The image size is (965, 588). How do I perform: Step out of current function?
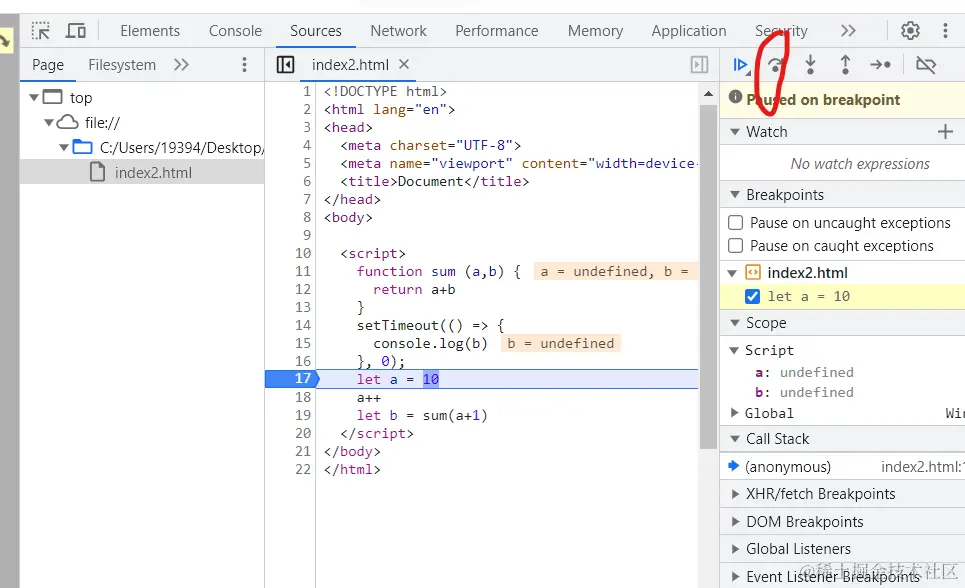(x=846, y=64)
